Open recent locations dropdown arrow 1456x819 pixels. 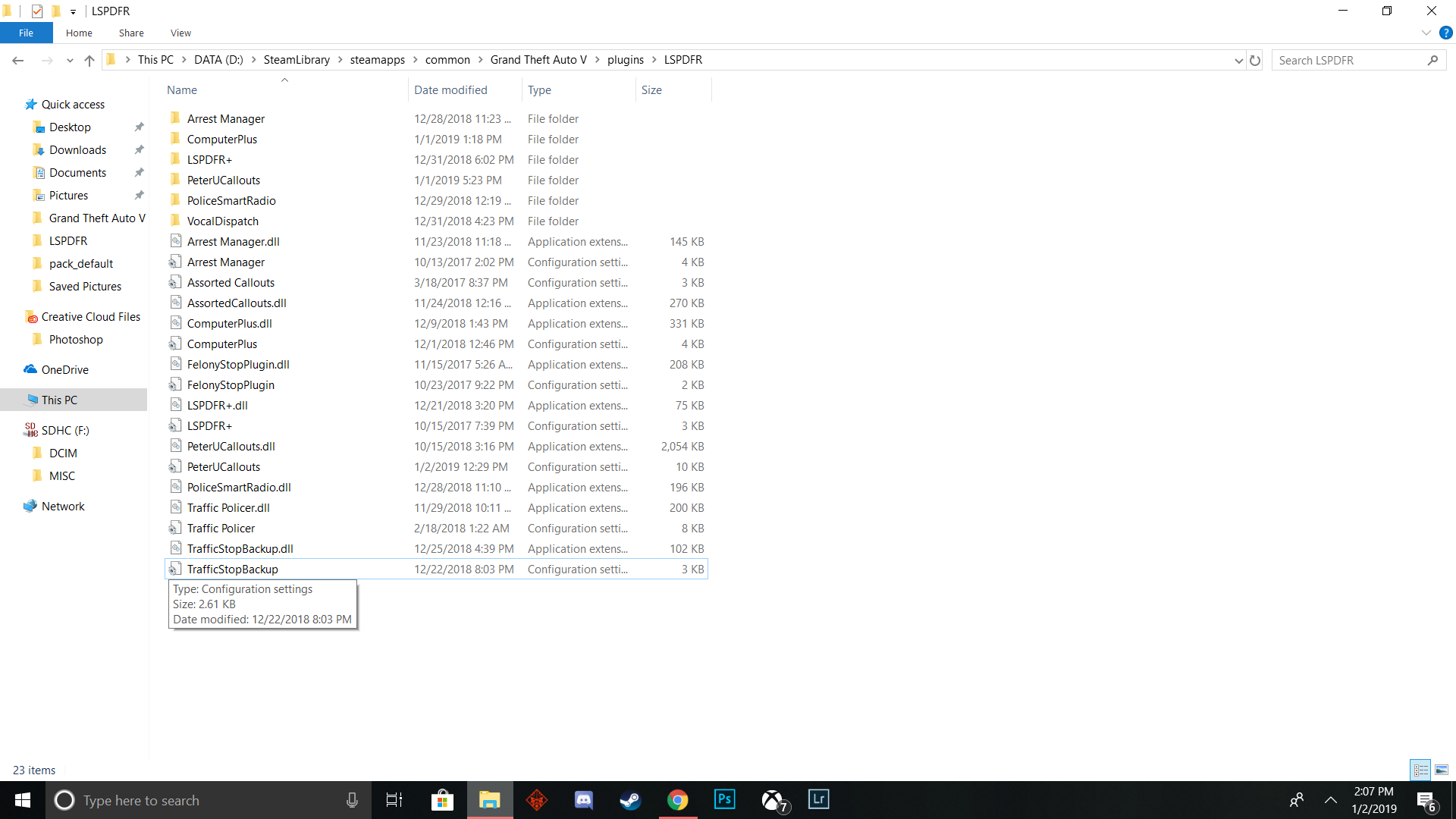[70, 60]
